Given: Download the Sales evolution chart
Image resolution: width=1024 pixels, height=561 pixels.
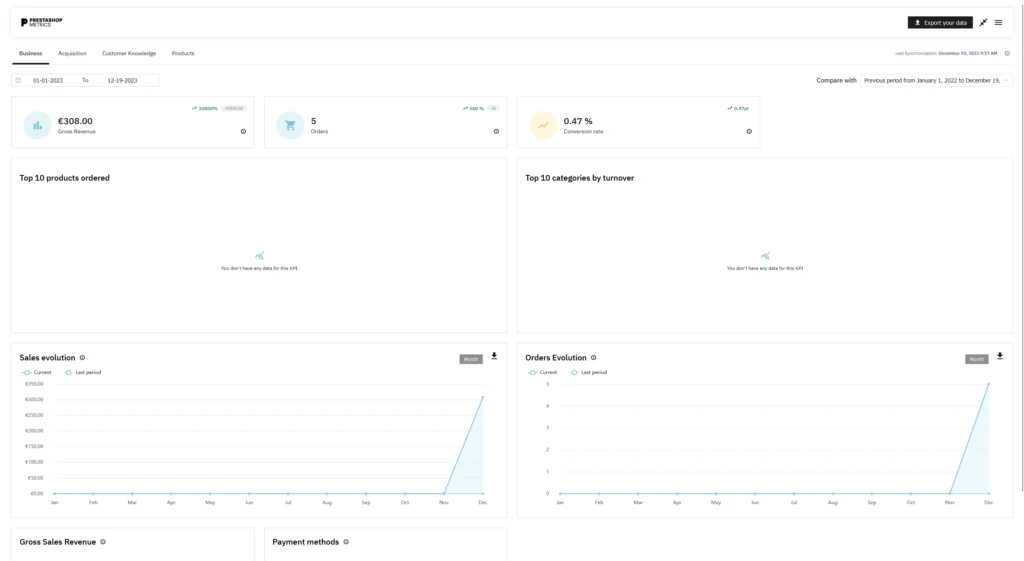Looking at the screenshot, I should [x=494, y=357].
